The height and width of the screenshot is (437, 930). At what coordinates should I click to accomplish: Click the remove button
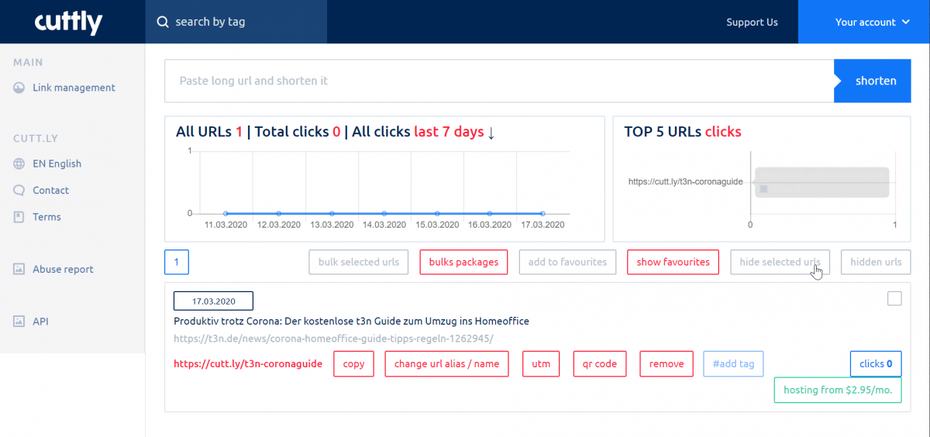(x=667, y=363)
